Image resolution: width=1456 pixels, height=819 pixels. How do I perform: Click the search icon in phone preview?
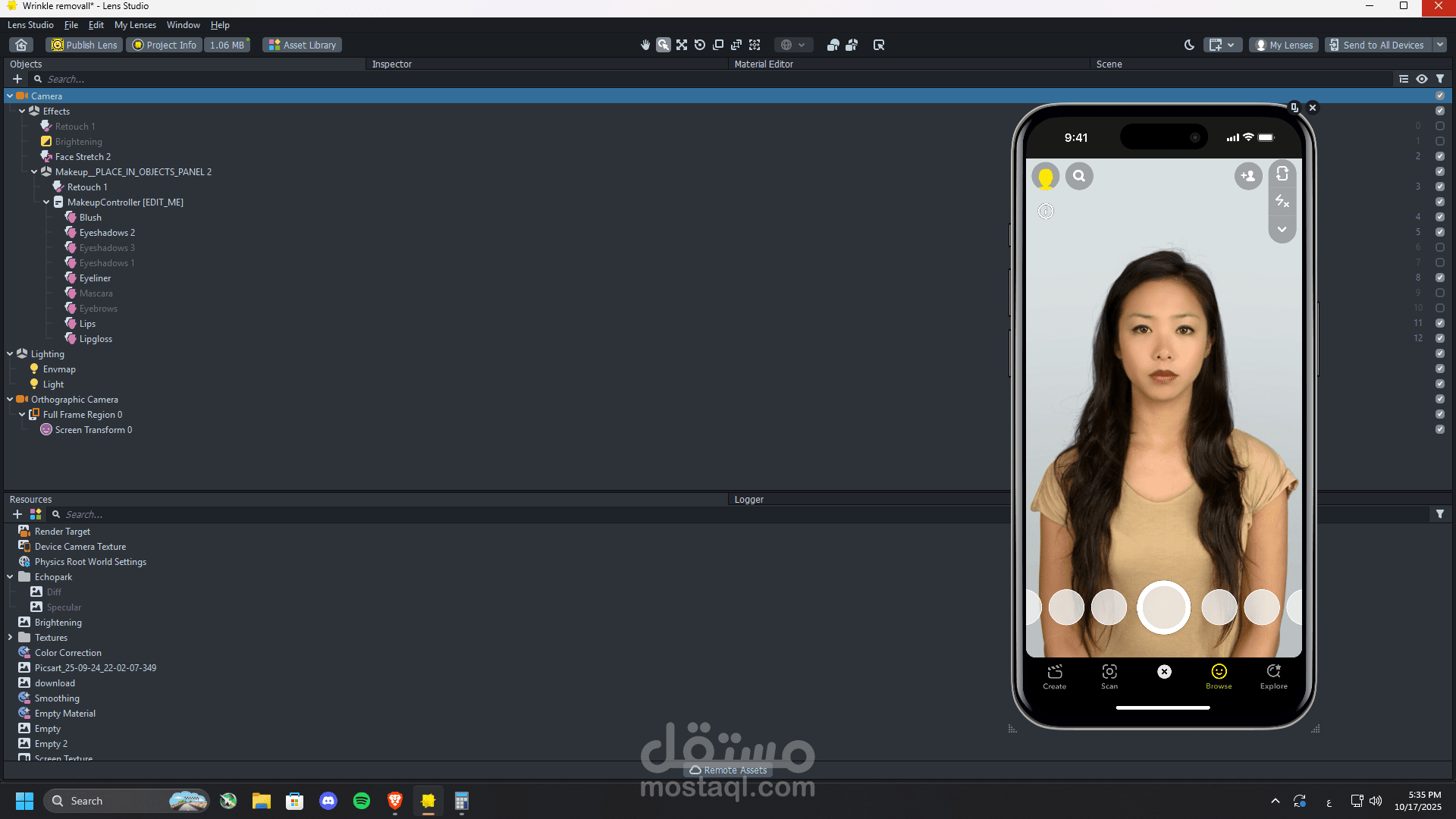[1079, 176]
